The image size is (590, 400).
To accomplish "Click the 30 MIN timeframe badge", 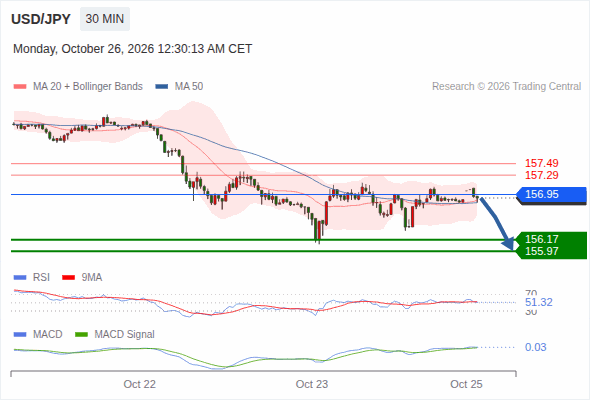I will tap(105, 19).
